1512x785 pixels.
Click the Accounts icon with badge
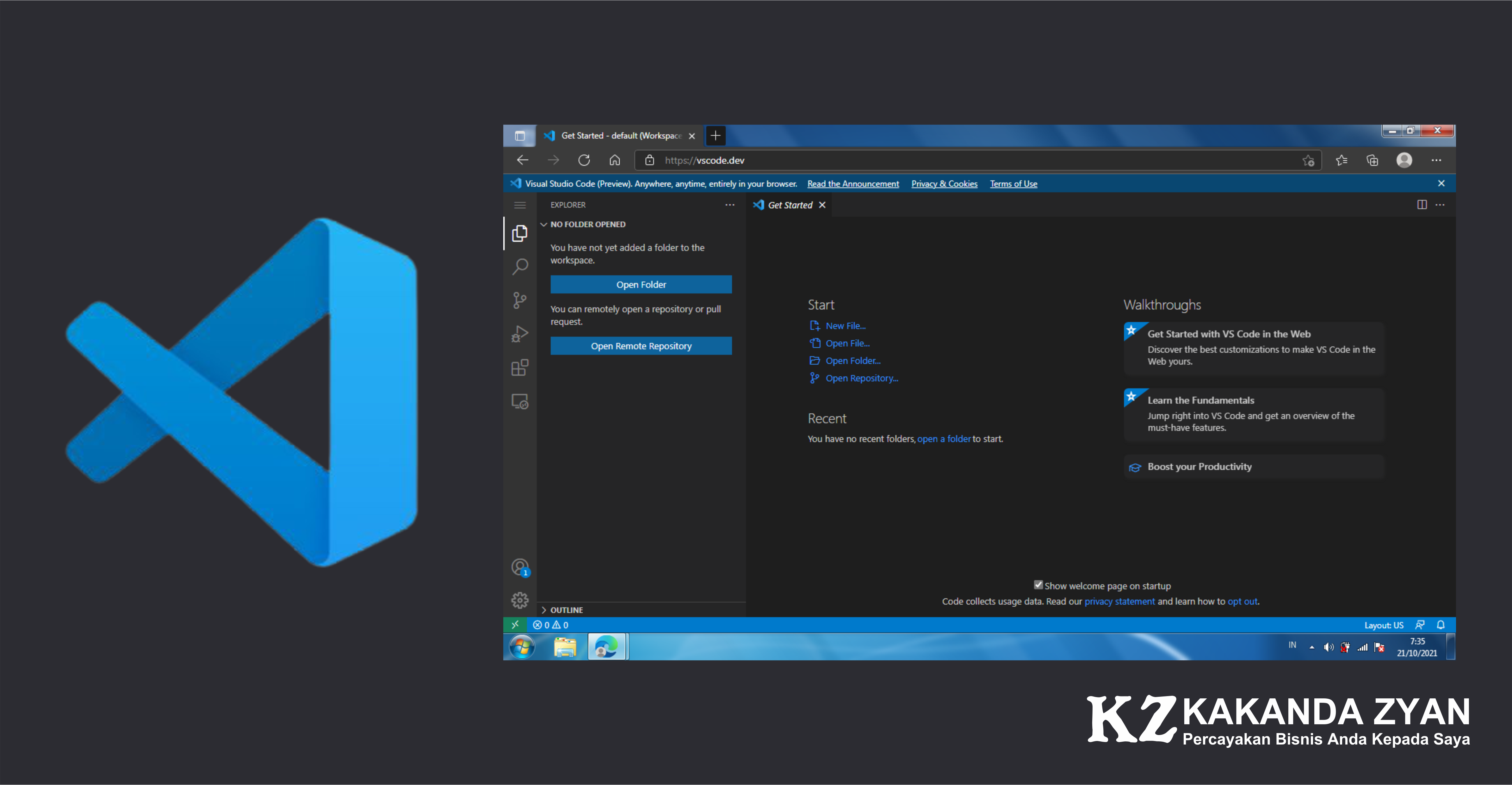coord(519,567)
